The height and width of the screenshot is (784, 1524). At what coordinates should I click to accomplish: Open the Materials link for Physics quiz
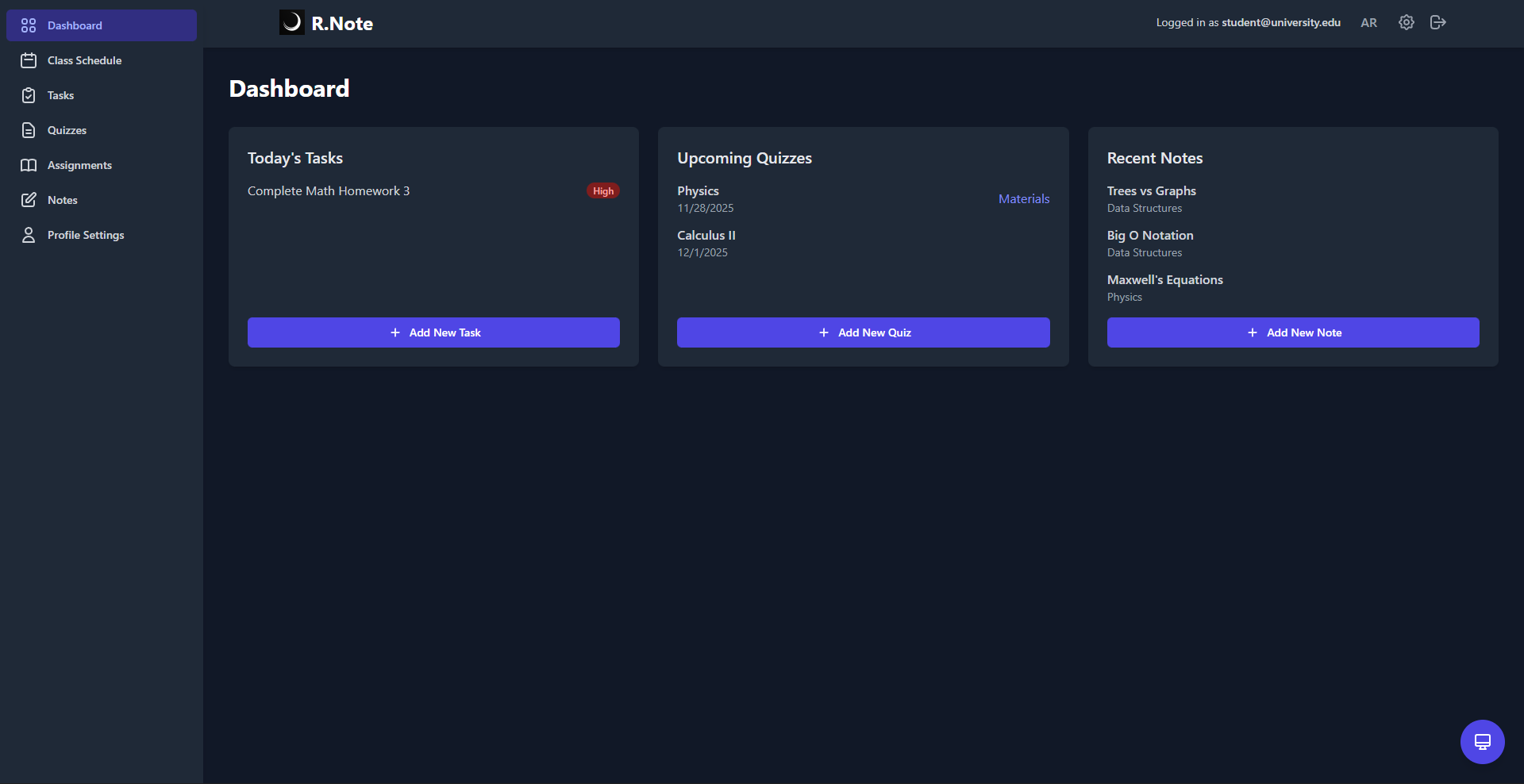[x=1024, y=199]
